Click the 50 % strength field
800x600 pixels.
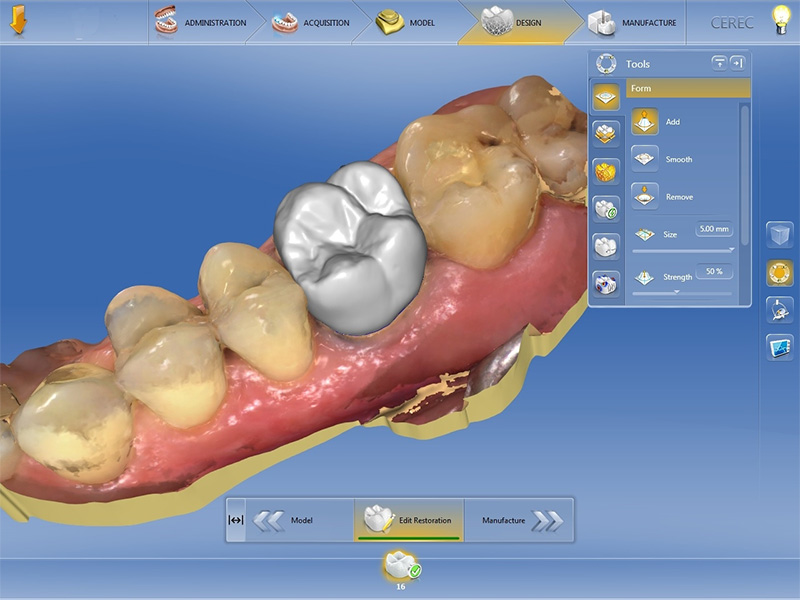tap(714, 271)
